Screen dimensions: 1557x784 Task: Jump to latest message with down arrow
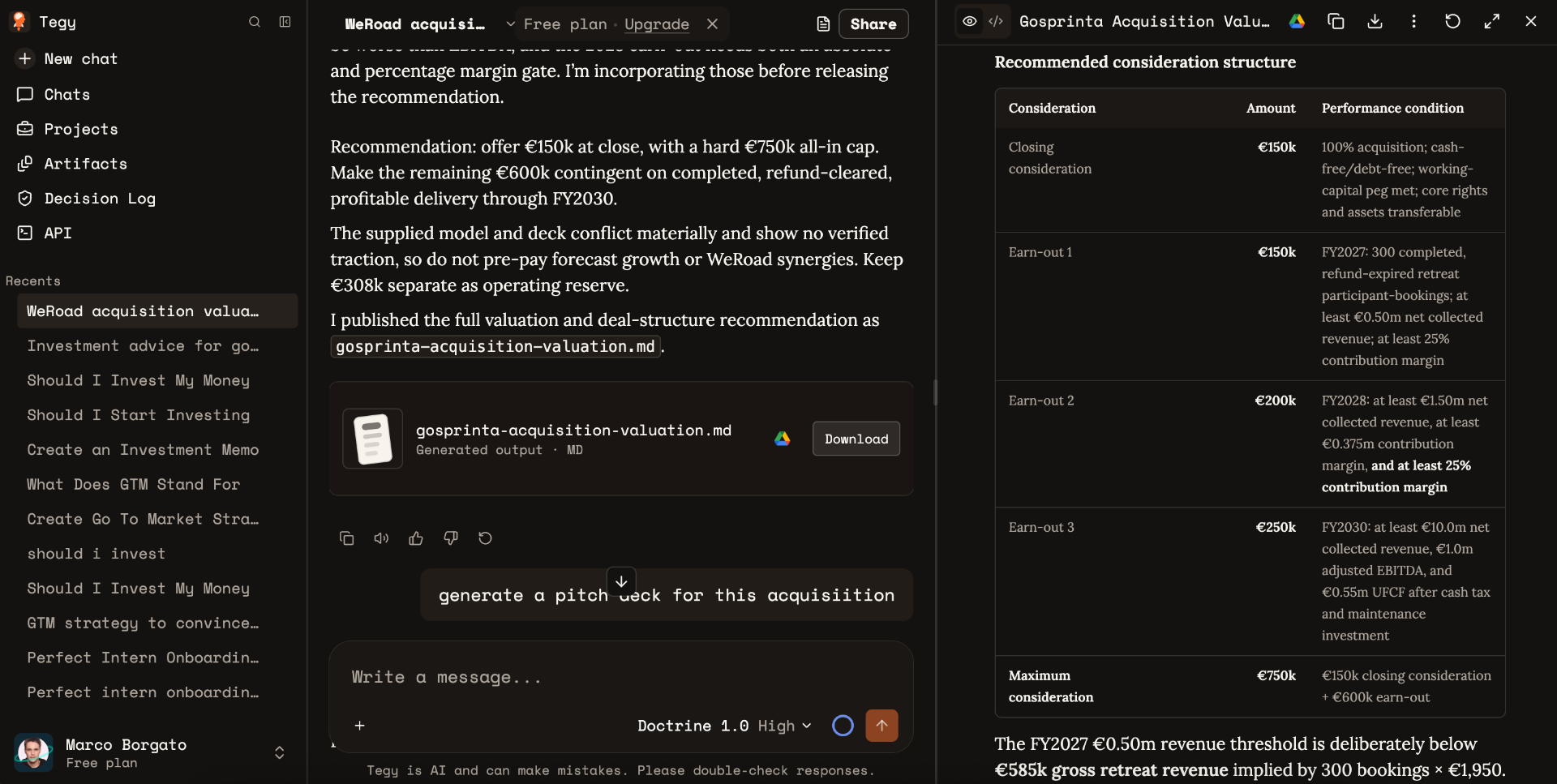point(621,581)
